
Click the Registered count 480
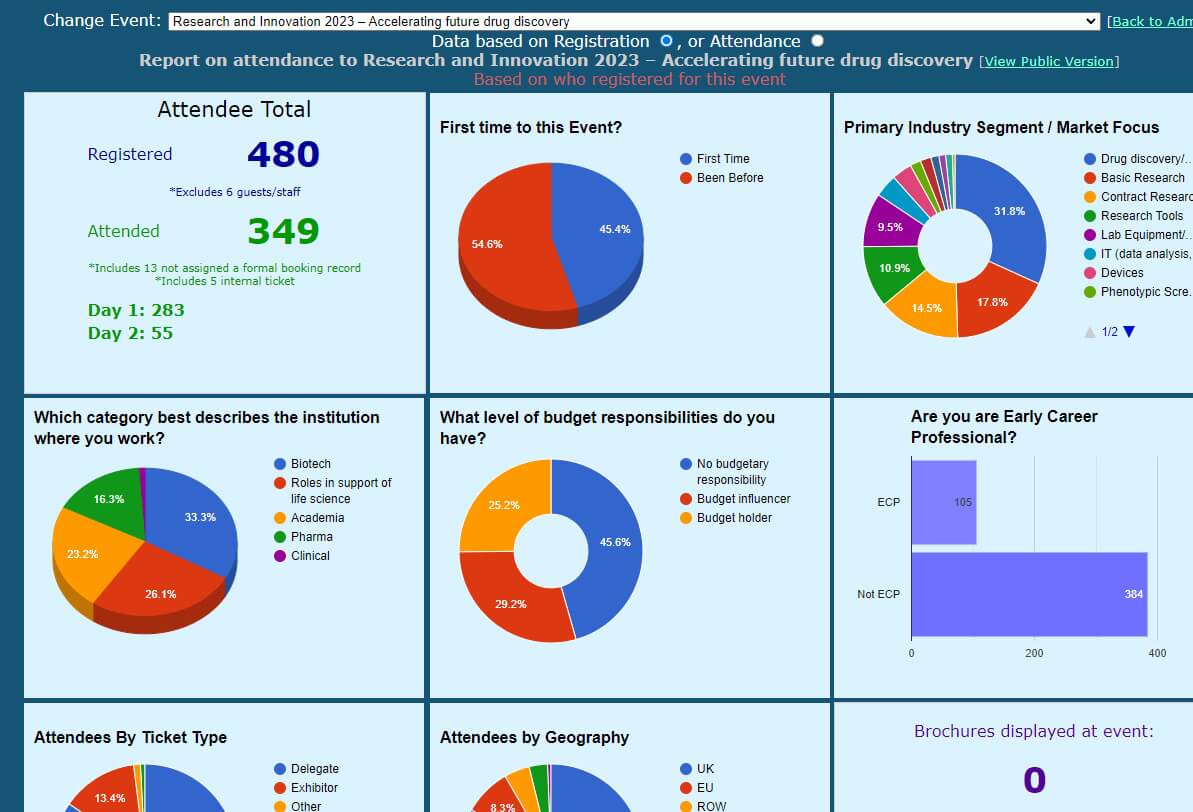click(283, 154)
